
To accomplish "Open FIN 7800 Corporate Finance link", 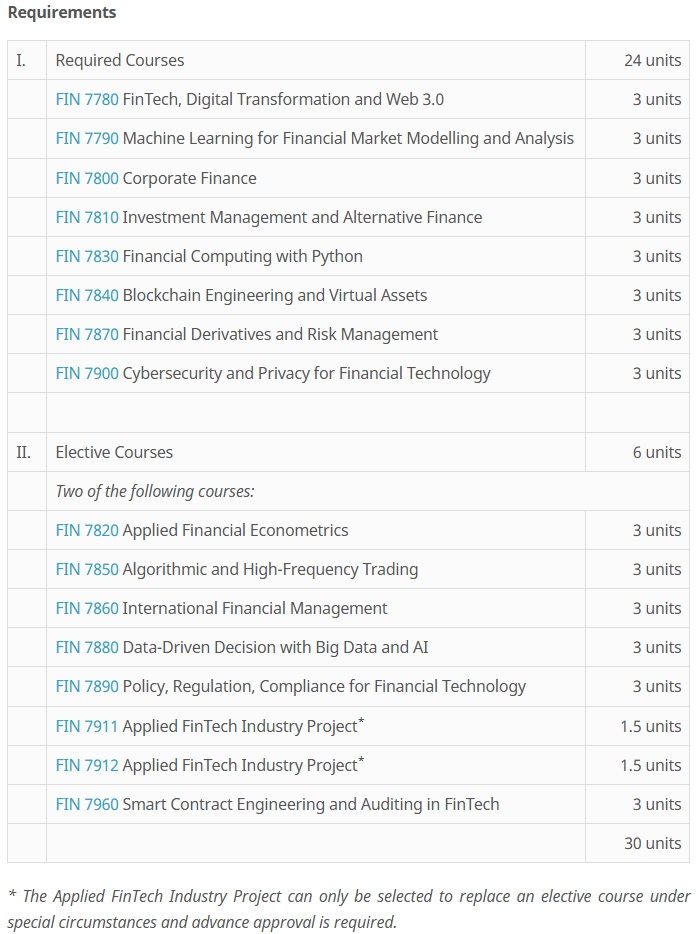I will point(87,178).
